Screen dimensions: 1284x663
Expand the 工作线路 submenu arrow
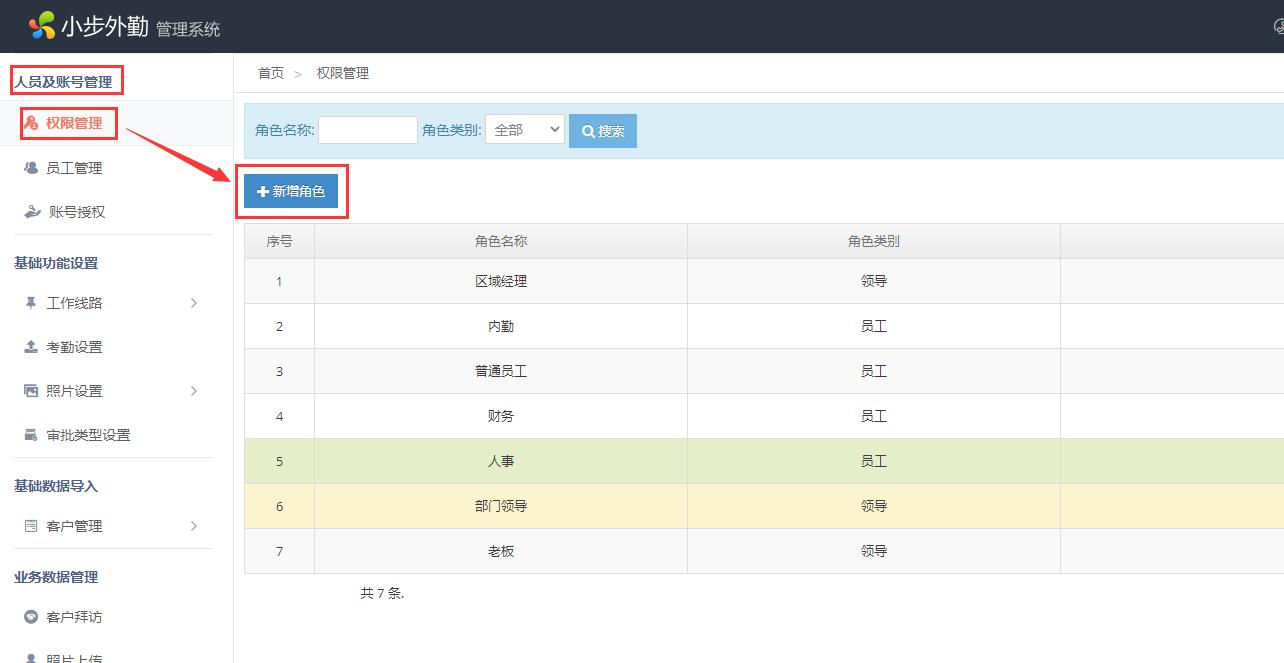(194, 303)
